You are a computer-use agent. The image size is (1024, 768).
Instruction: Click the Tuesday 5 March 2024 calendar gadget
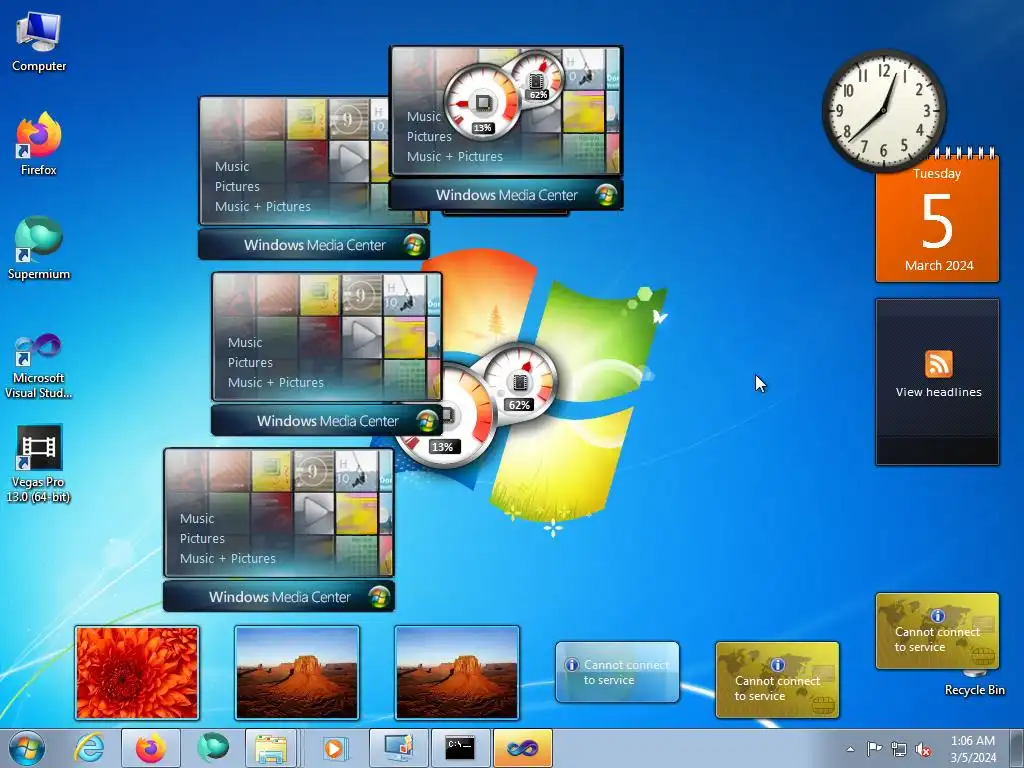coord(937,221)
